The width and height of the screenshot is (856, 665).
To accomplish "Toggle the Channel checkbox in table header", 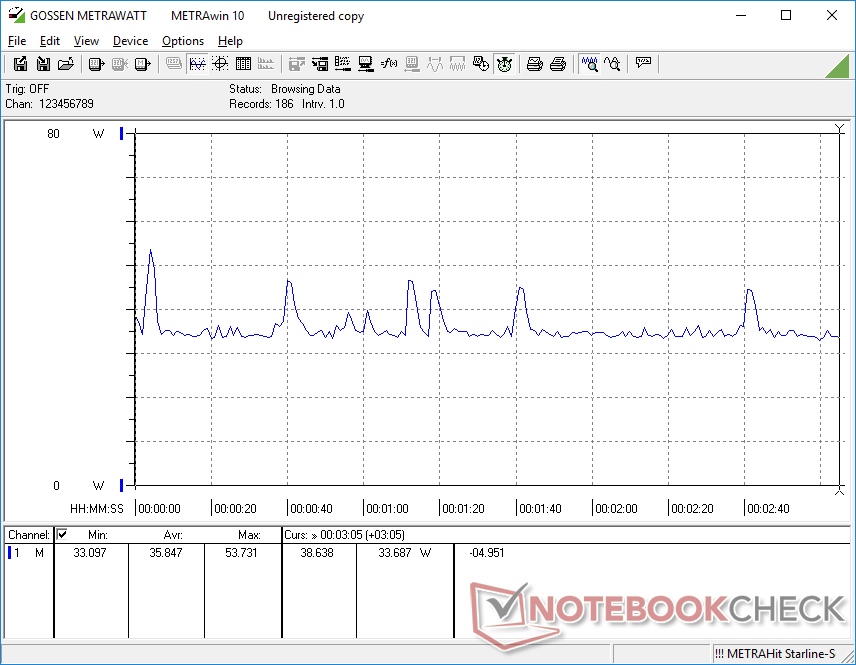I will coord(62,534).
